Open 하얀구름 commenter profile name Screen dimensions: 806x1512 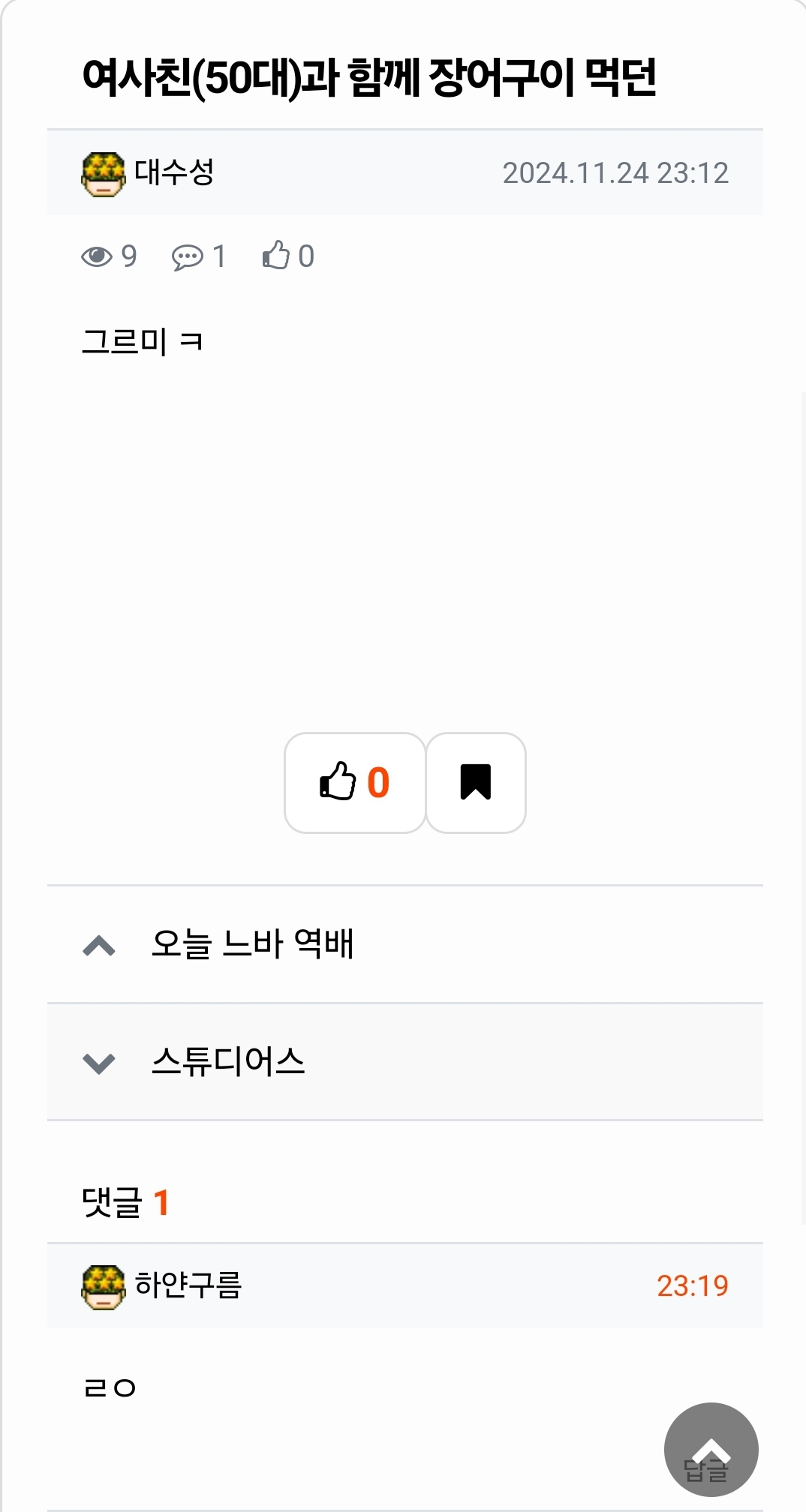188,1285
